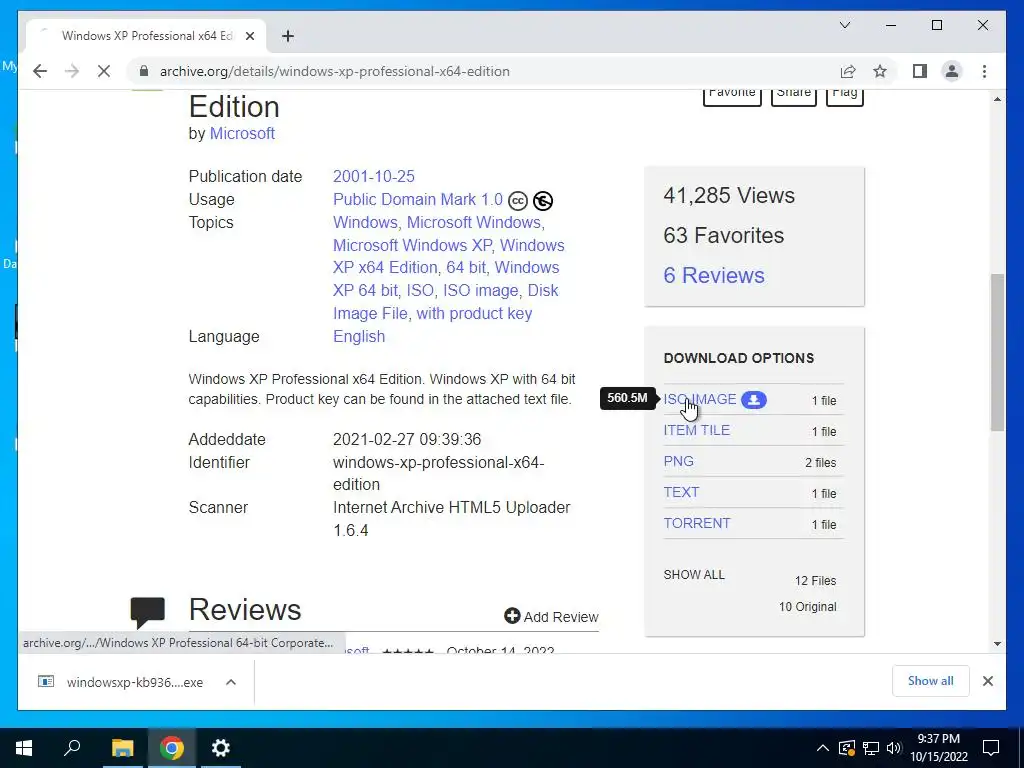The height and width of the screenshot is (768, 1024).
Task: Open the Microsoft author link
Action: 242,133
